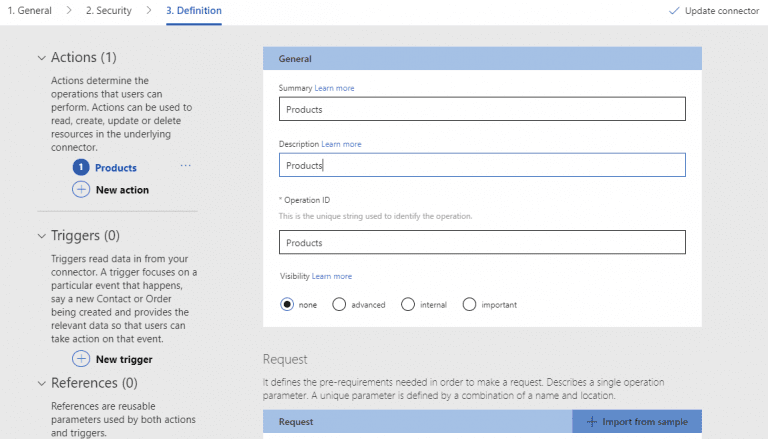
Task: Collapse the Triggers (0) section
Action: (41, 236)
